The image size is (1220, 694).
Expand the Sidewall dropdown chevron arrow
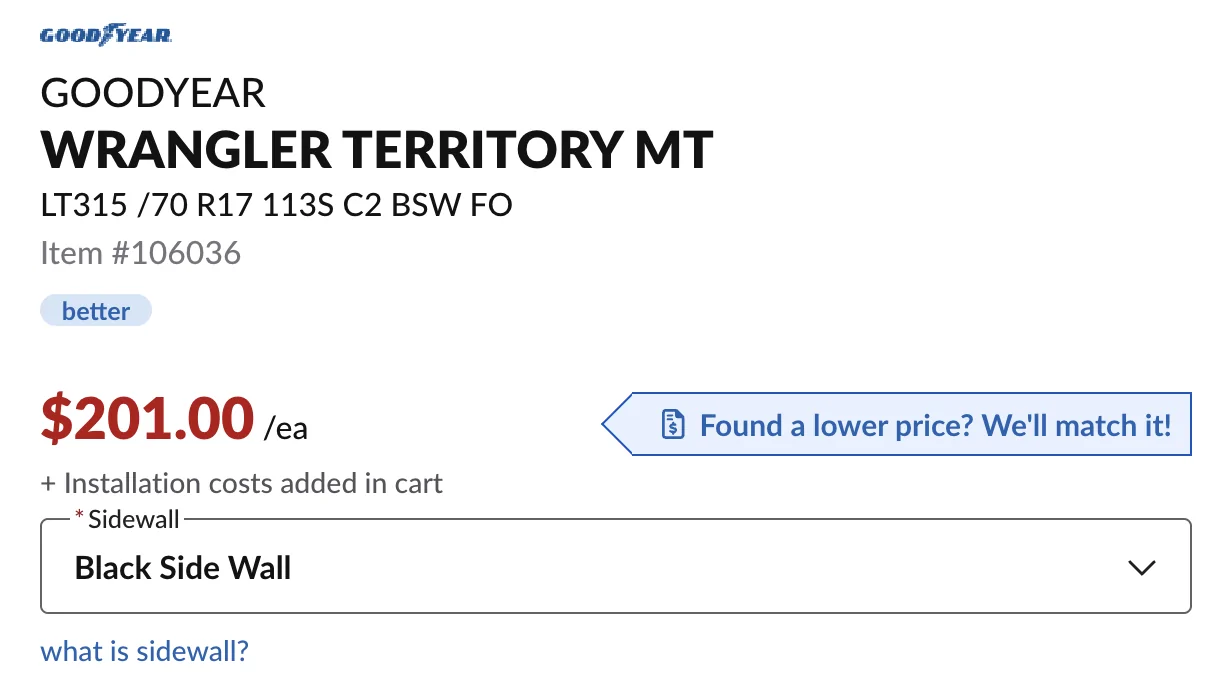(x=1141, y=568)
